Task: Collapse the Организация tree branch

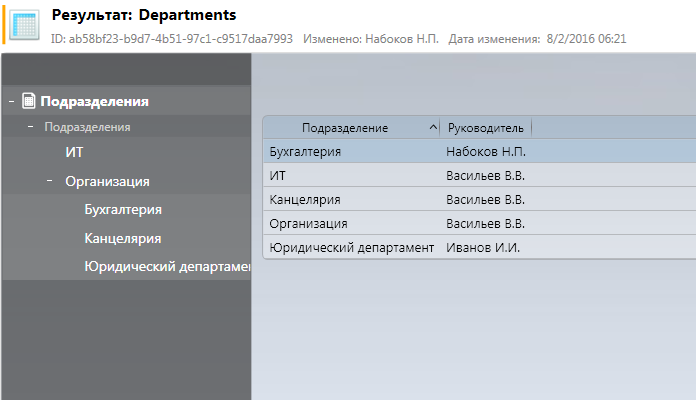Action: coord(49,181)
